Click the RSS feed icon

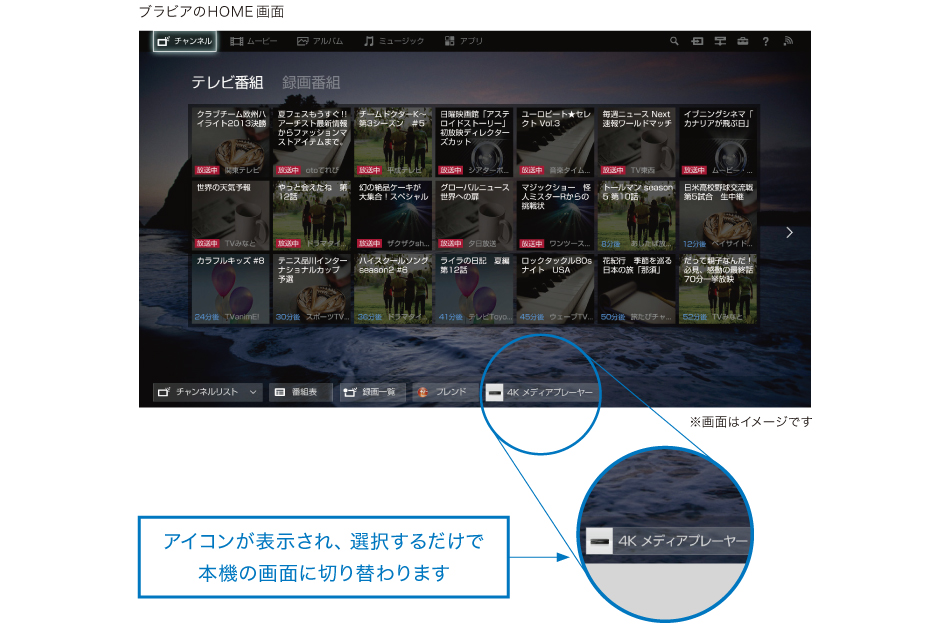(x=788, y=42)
